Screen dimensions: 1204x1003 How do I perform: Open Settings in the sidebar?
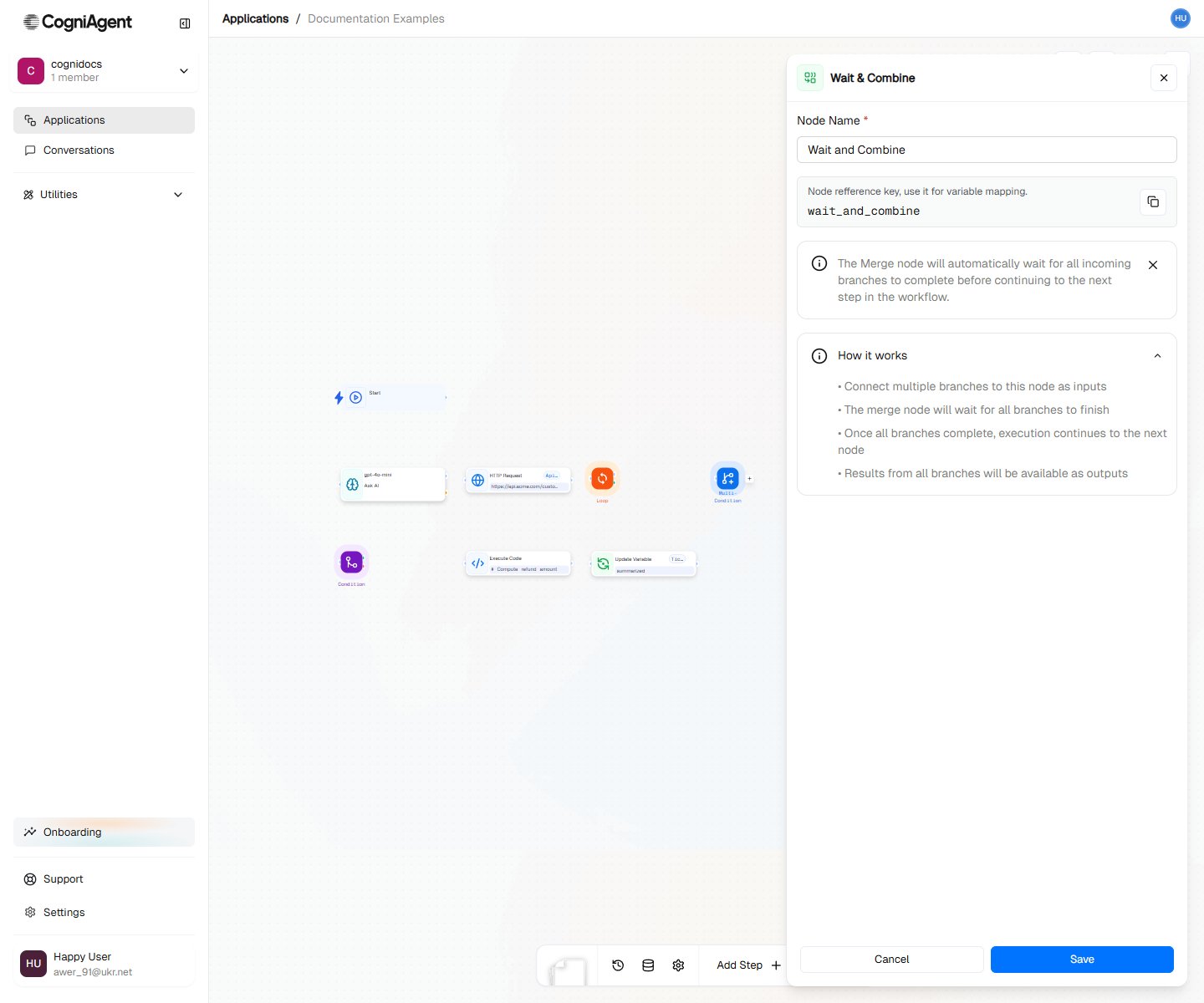104,913
